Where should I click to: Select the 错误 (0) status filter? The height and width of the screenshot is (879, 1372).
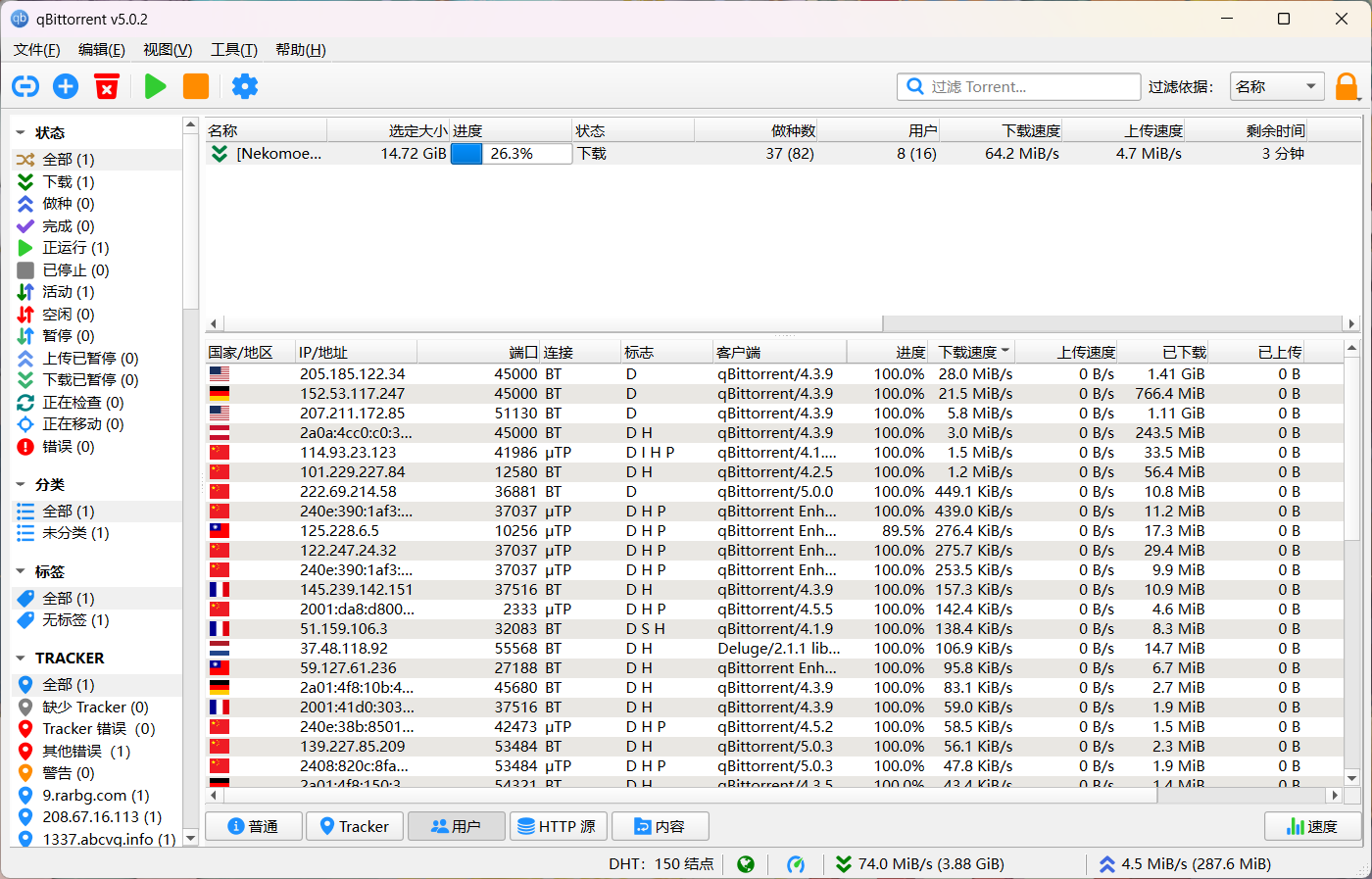(x=98, y=446)
